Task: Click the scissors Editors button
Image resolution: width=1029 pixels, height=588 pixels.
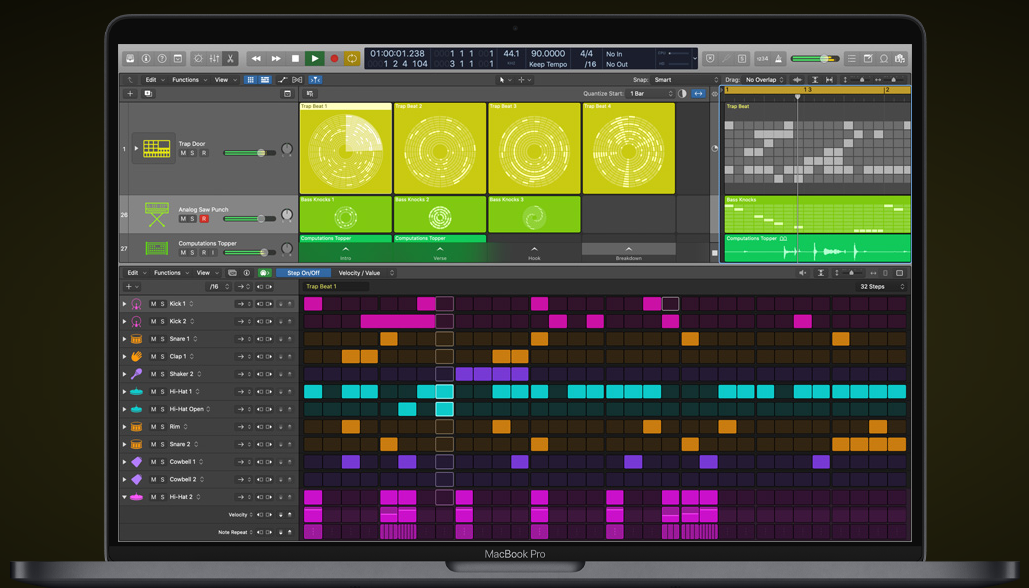Action: 231,59
